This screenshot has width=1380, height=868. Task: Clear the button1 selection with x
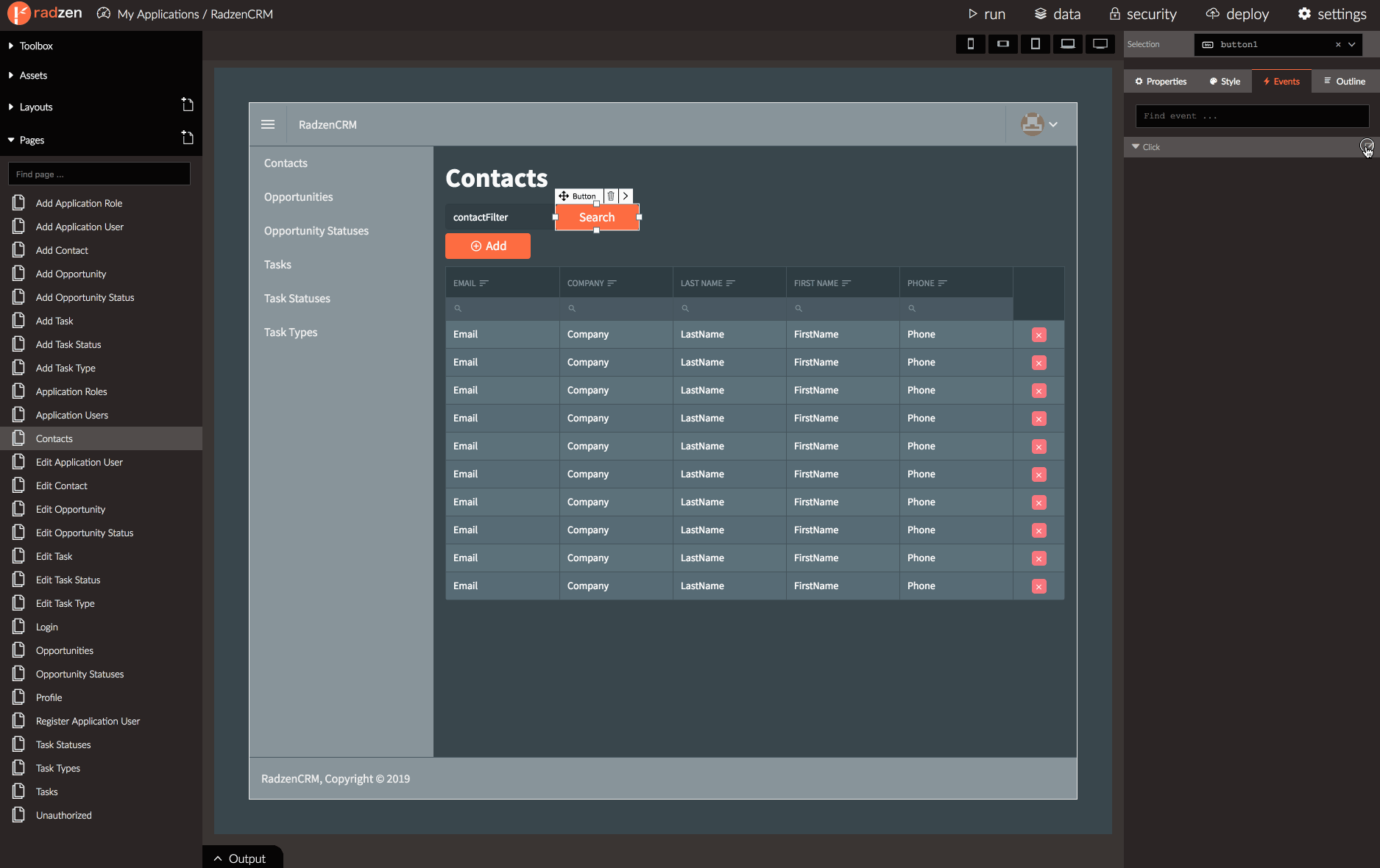click(x=1338, y=45)
